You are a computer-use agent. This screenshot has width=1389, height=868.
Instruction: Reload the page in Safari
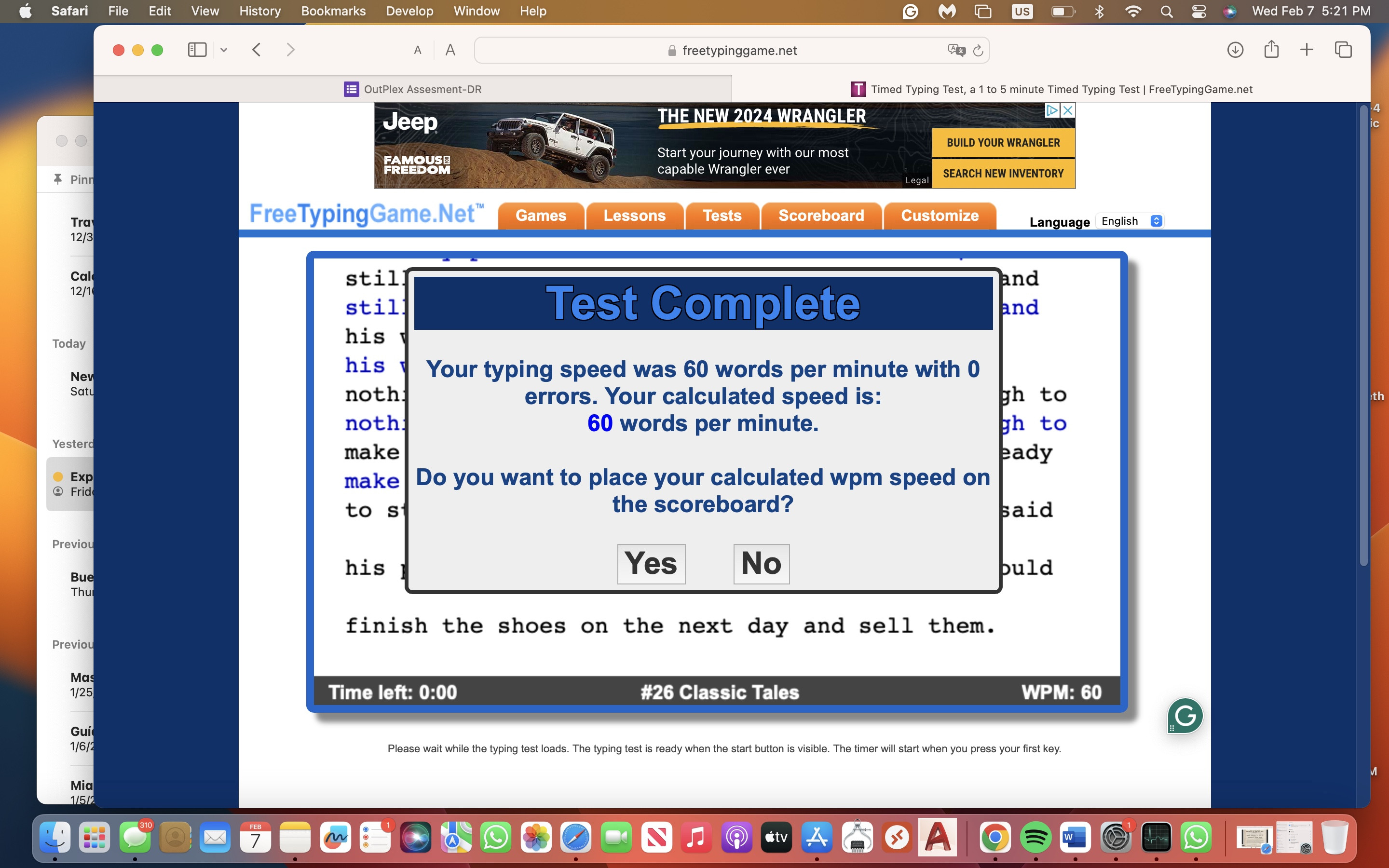coord(978,51)
